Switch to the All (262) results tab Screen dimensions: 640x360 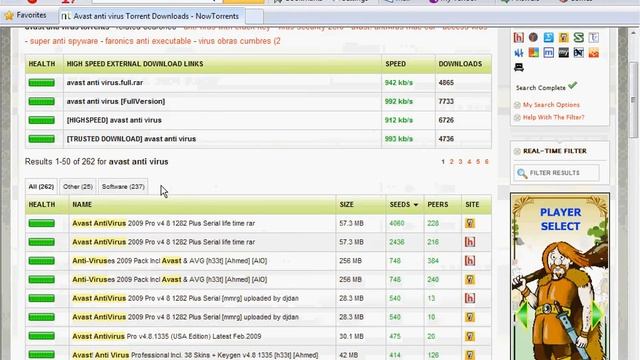tap(41, 187)
